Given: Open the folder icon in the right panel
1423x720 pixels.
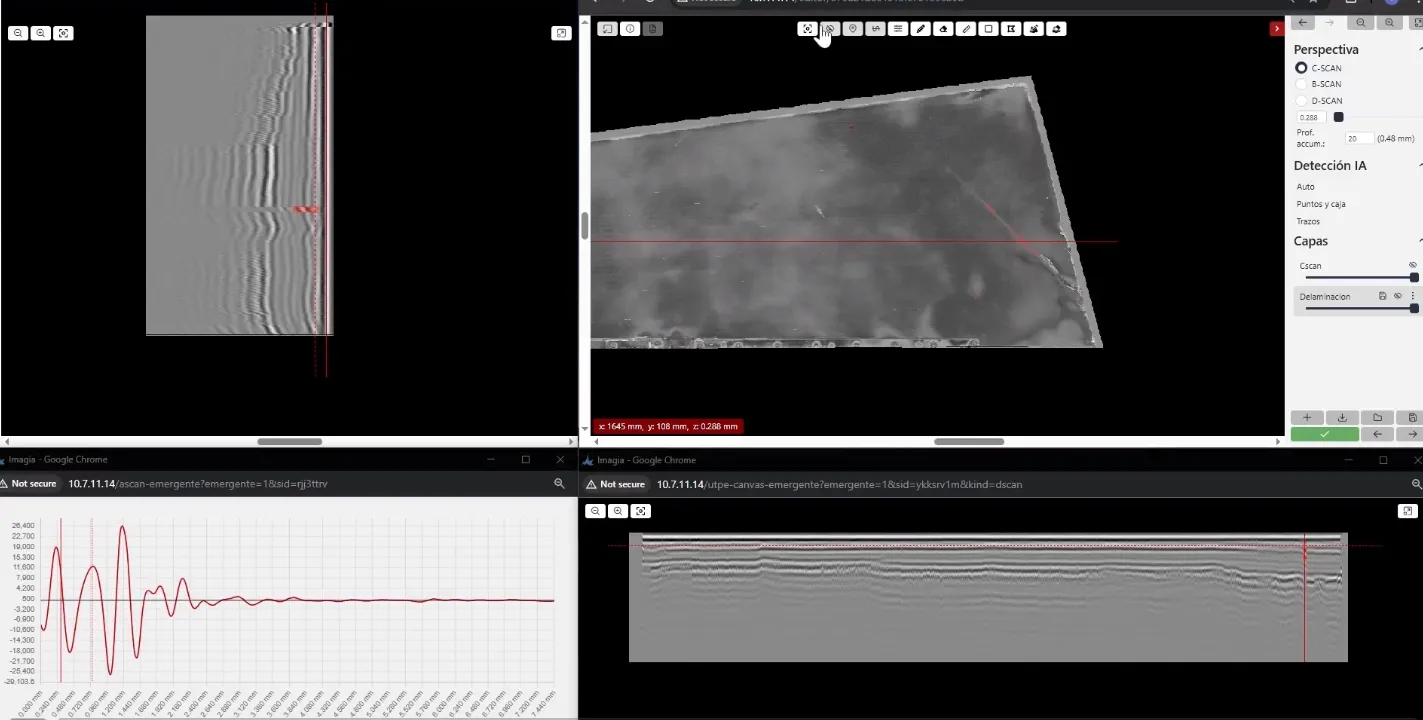Looking at the screenshot, I should [1377, 418].
